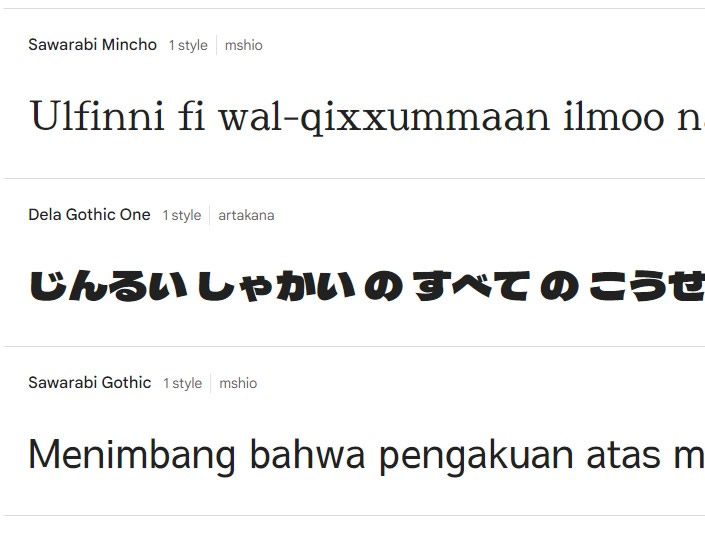The height and width of the screenshot is (539, 705).
Task: Open the Sawarabi Gothic font name link
Action: point(89,383)
